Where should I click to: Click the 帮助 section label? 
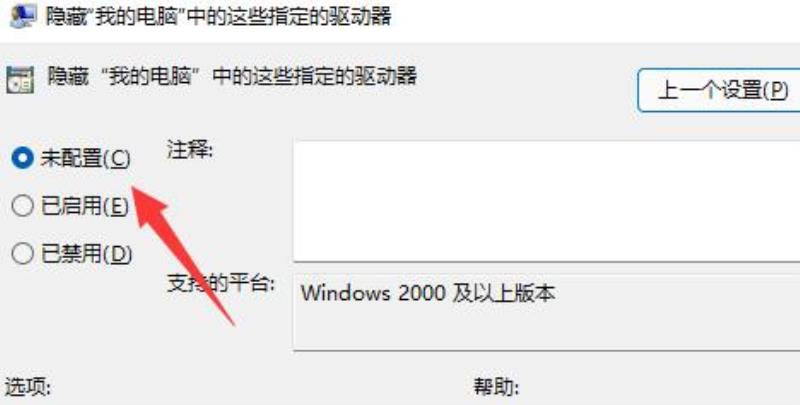click(496, 388)
